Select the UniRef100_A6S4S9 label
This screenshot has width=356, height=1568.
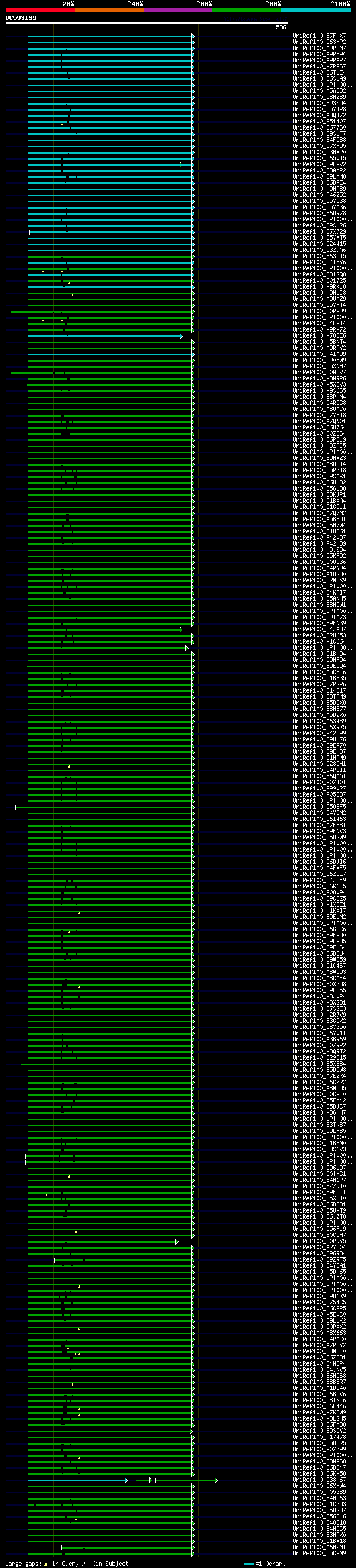[319, 721]
